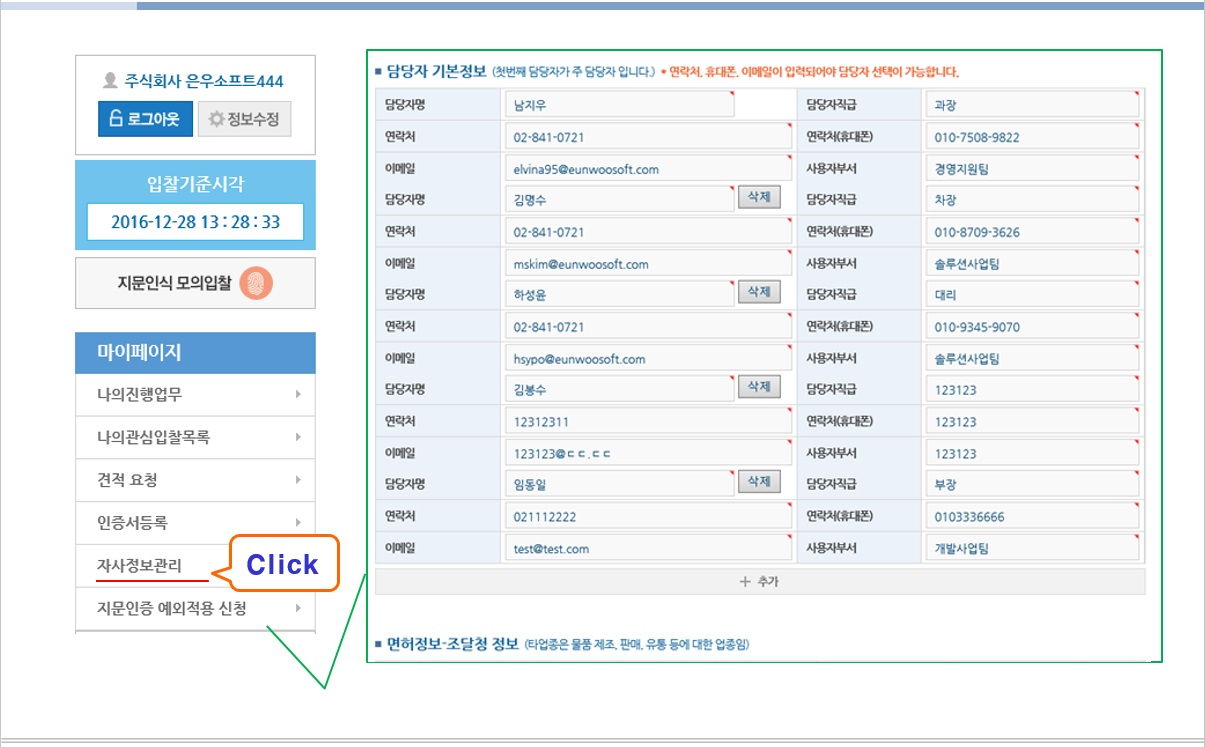Open 정보수정 settings button
Image resolution: width=1205 pixels, height=747 pixels.
click(x=245, y=119)
